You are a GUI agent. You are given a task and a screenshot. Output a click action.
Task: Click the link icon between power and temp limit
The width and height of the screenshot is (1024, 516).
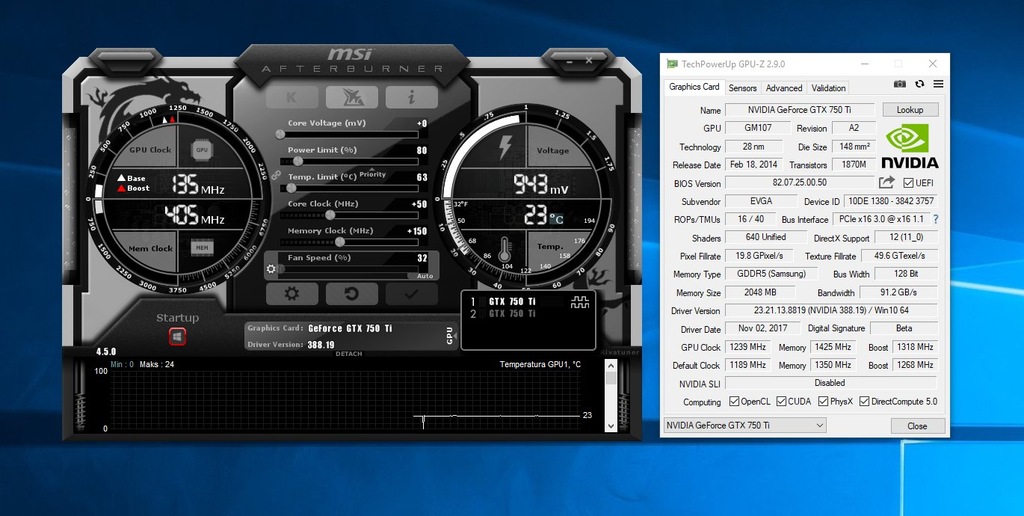[x=276, y=176]
